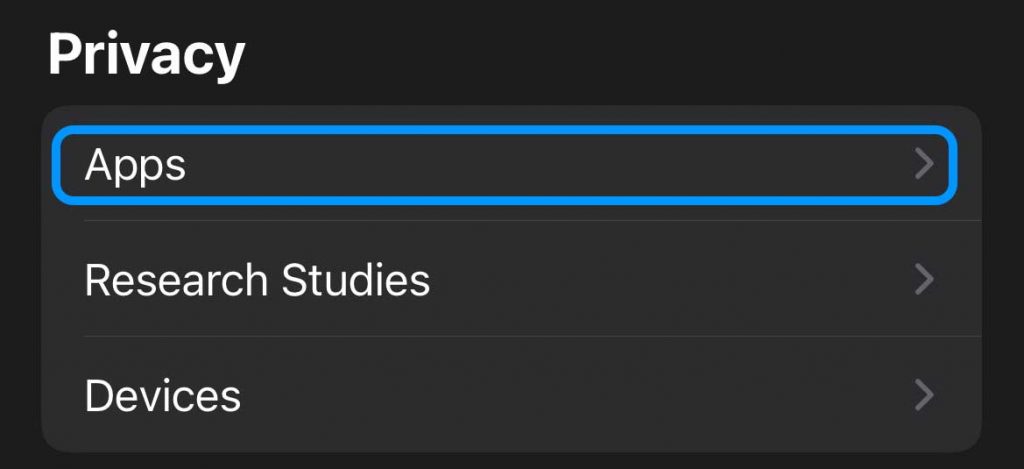This screenshot has height=469, width=1024.
Task: Open the Research Studies row
Action: click(505, 280)
